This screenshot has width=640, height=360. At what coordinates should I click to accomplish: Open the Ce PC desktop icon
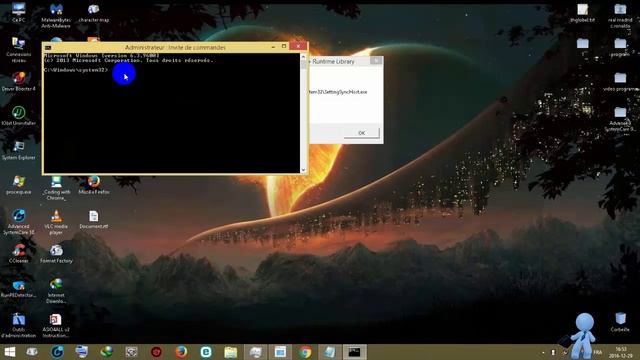point(18,12)
